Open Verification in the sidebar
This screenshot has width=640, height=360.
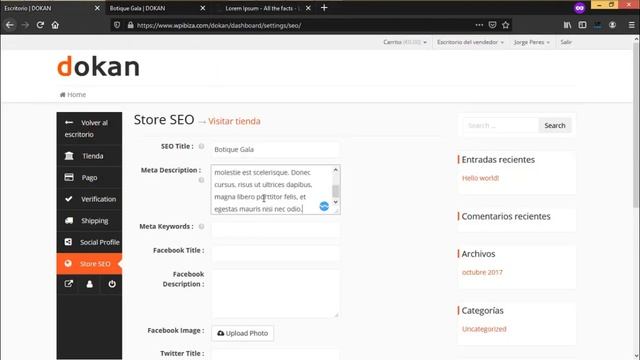click(89, 199)
